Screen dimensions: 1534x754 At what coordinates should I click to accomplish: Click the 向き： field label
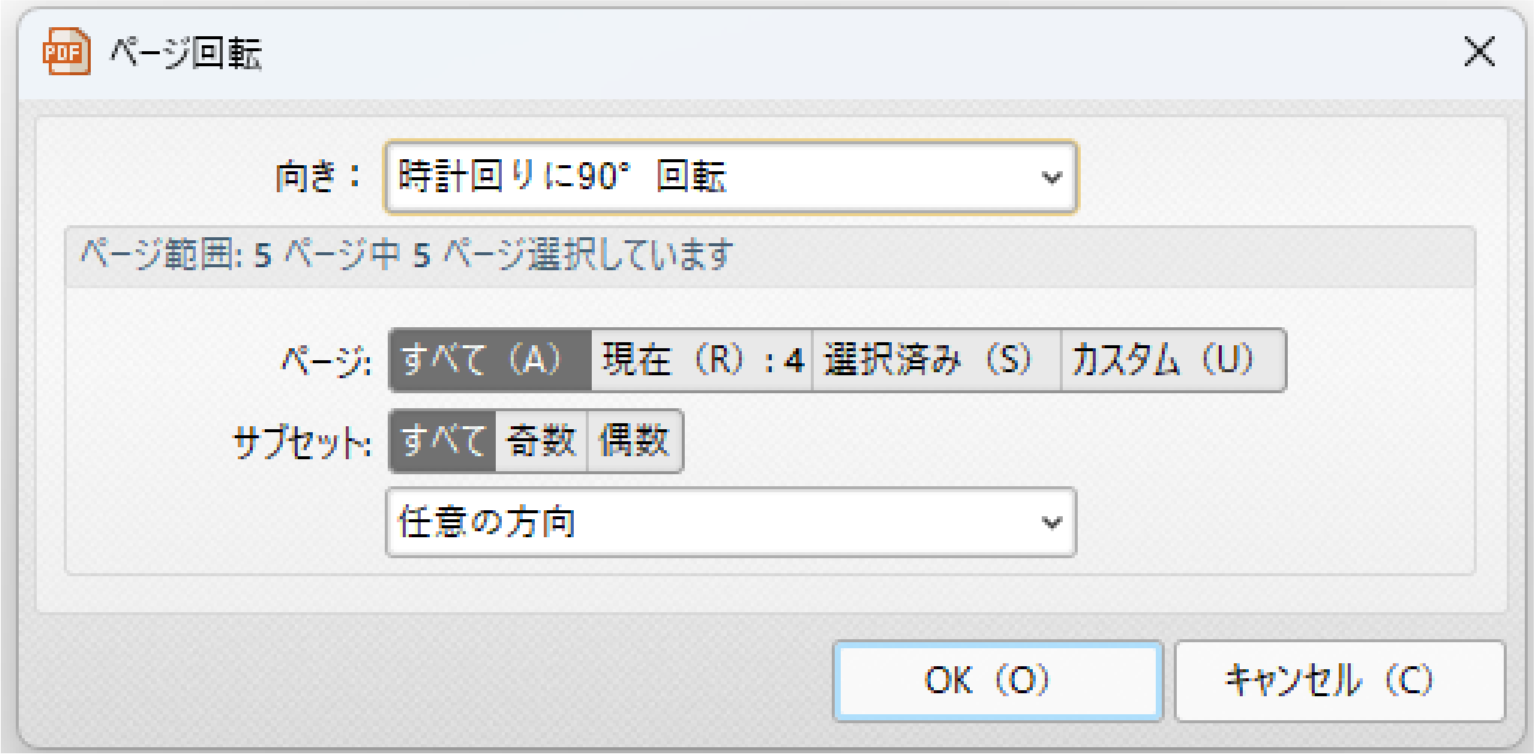point(317,178)
